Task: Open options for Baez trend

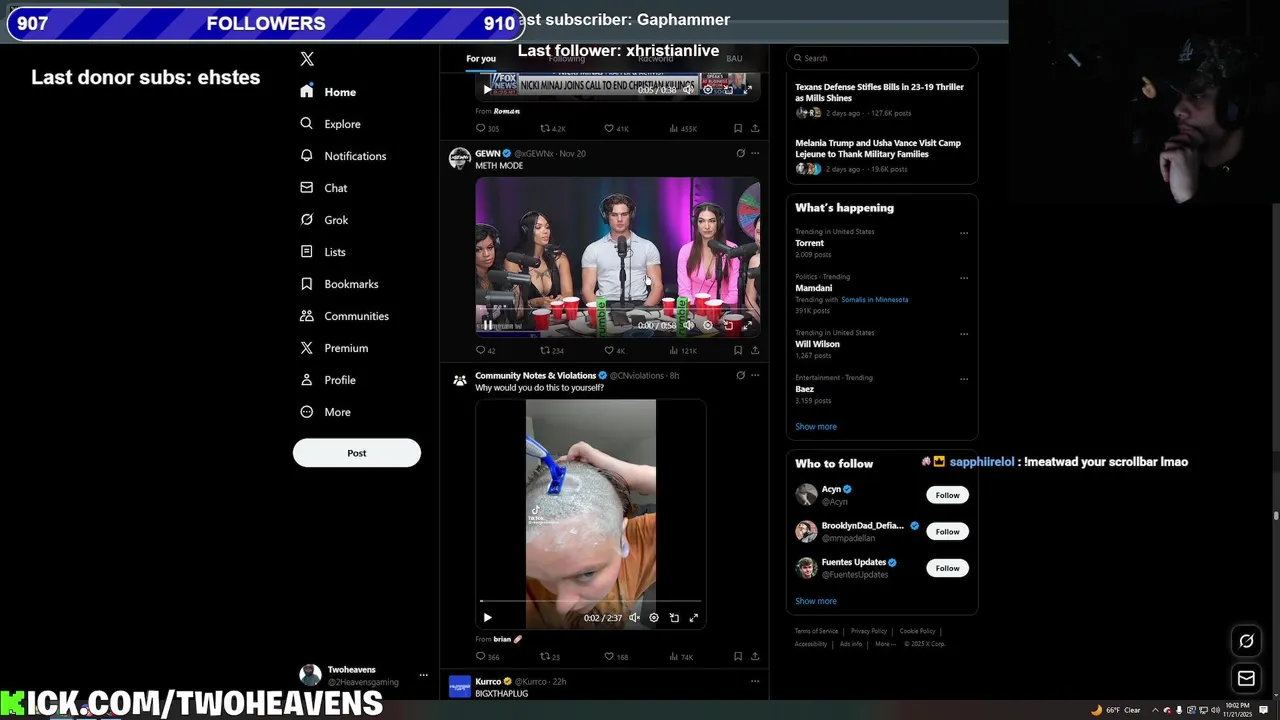Action: 964,379
